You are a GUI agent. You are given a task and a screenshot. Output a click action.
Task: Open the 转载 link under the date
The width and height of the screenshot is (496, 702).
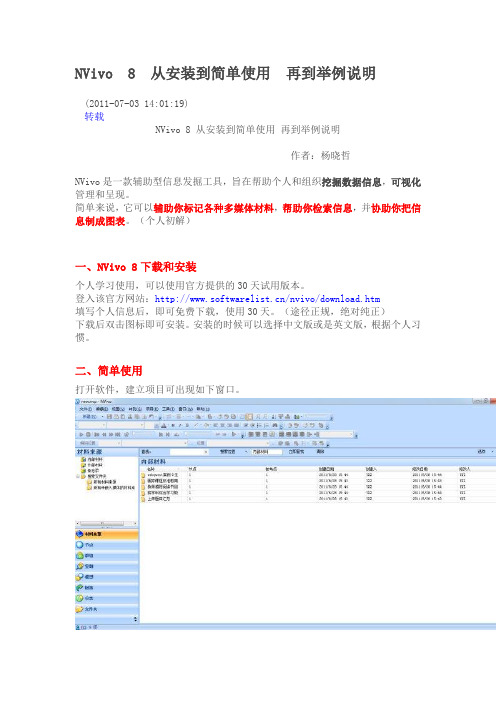pyautogui.click(x=94, y=116)
